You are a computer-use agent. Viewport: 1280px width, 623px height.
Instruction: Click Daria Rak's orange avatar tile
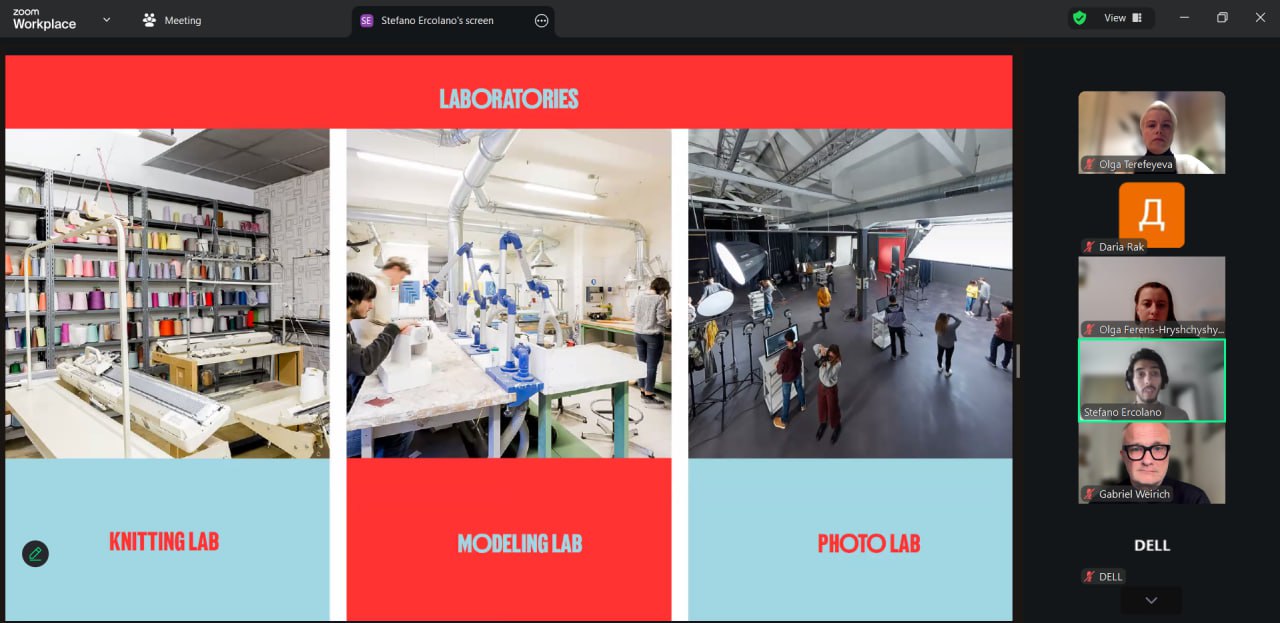click(1151, 215)
